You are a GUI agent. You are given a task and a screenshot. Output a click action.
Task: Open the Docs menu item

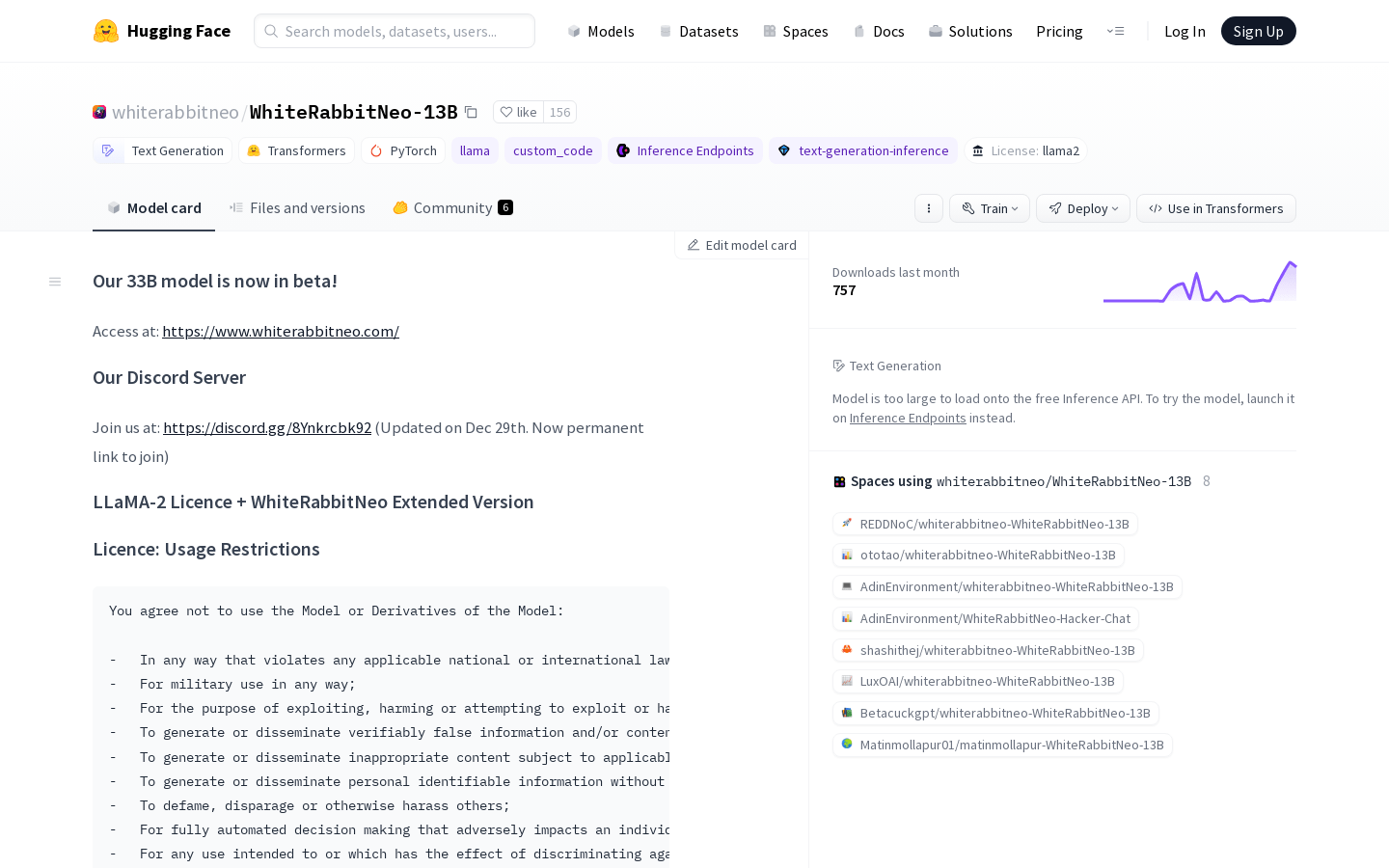pyautogui.click(x=879, y=31)
